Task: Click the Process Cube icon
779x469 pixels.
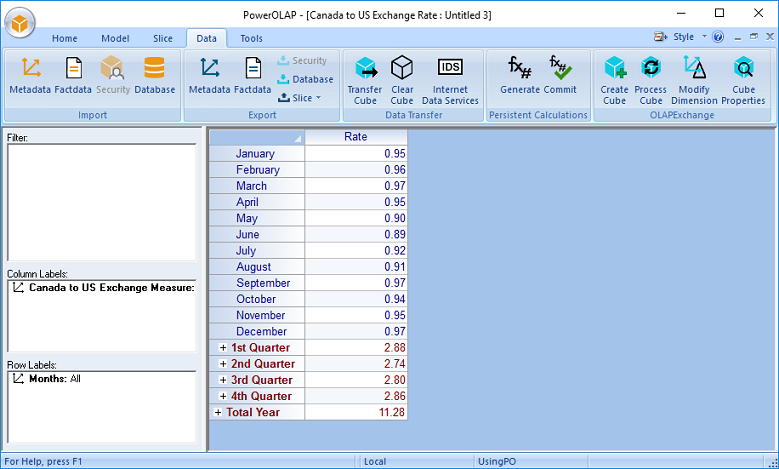Action: 651,80
